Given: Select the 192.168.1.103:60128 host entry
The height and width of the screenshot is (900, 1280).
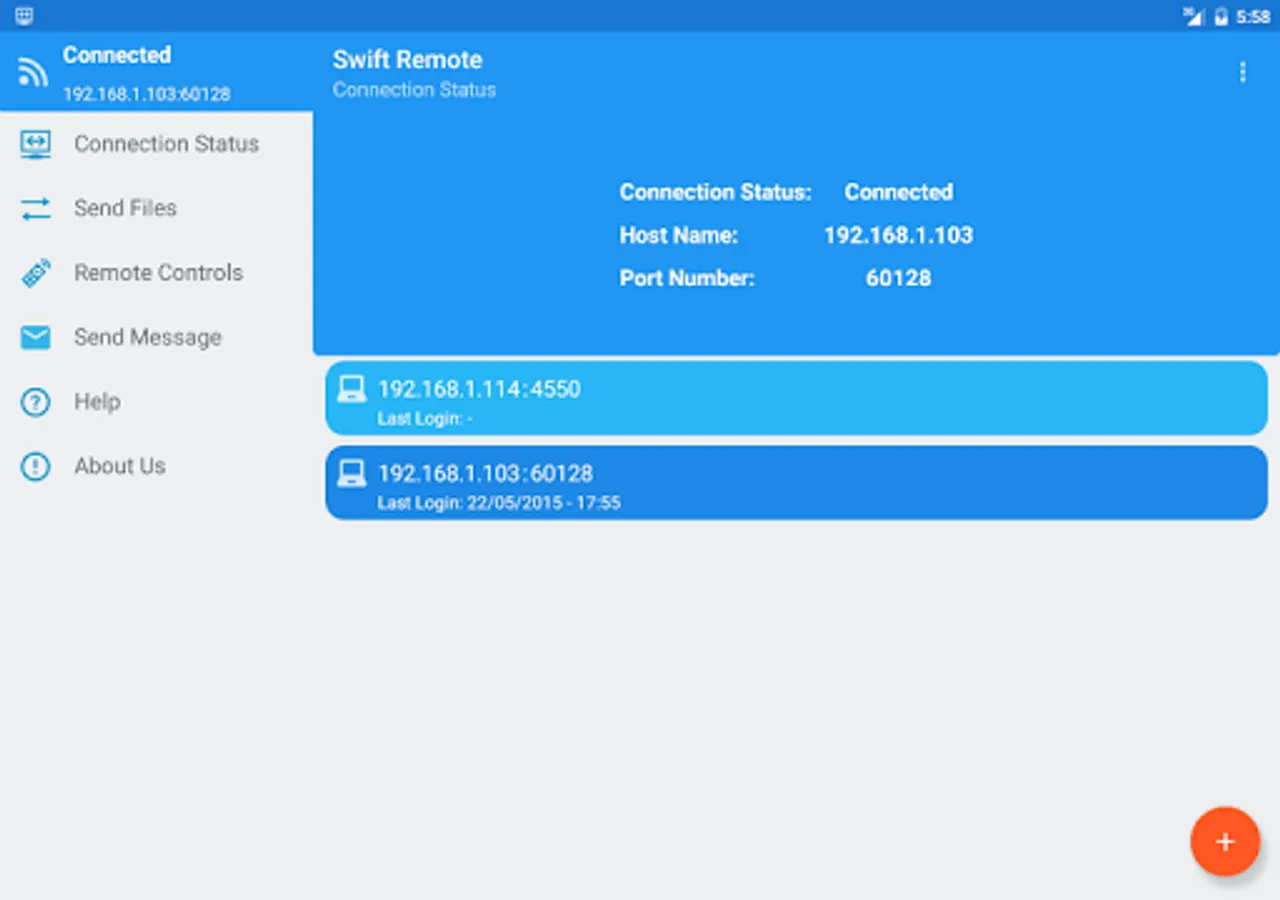Looking at the screenshot, I should click(x=796, y=483).
